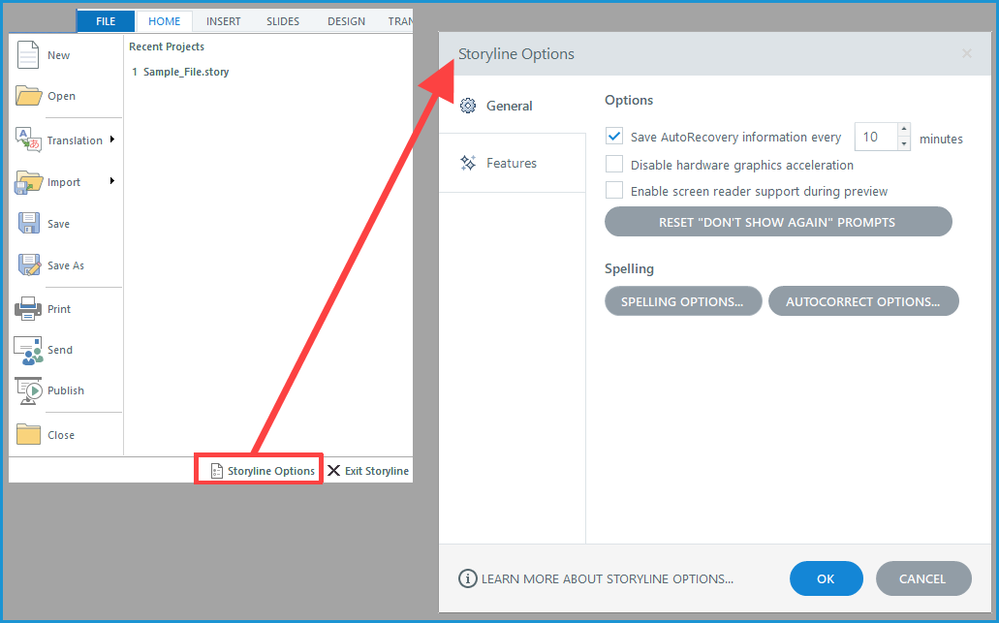Click the Publish menu label
Image resolution: width=999 pixels, height=623 pixels.
click(66, 390)
